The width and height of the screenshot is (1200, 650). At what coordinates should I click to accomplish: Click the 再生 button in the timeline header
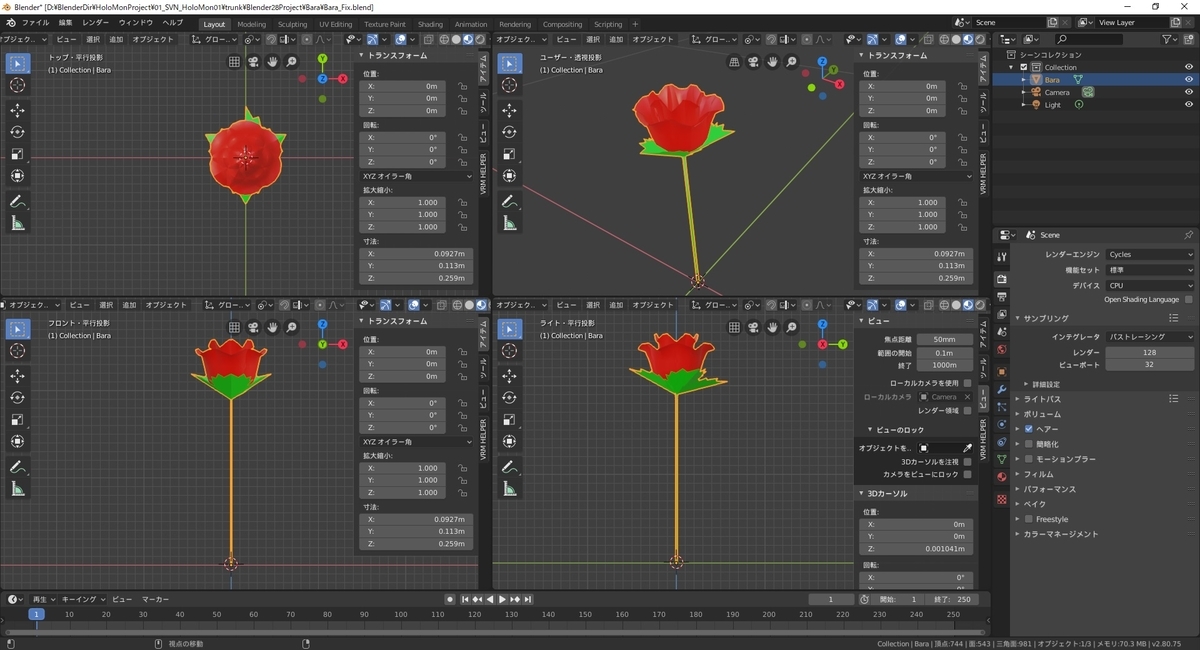pyautogui.click(x=42, y=599)
